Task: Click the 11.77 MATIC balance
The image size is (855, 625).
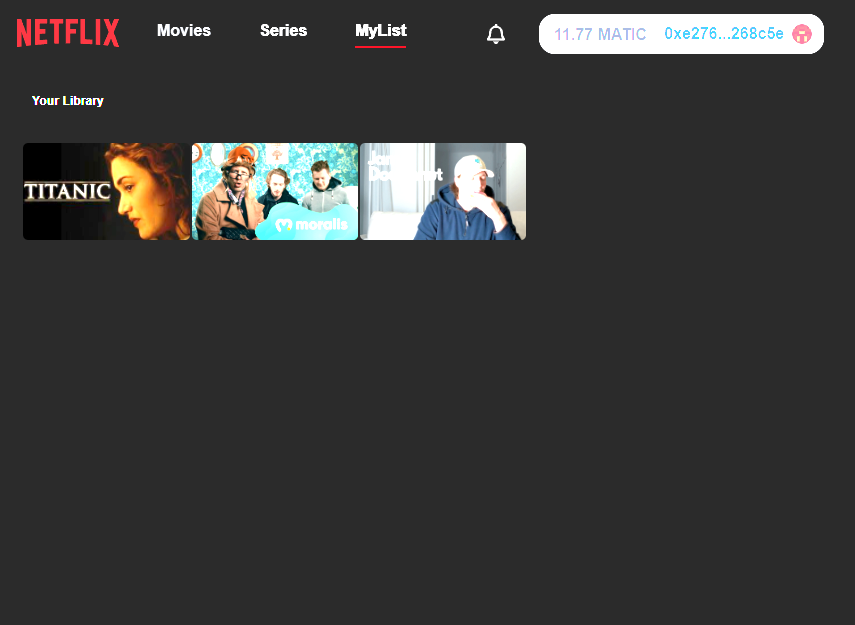Action: (x=600, y=34)
